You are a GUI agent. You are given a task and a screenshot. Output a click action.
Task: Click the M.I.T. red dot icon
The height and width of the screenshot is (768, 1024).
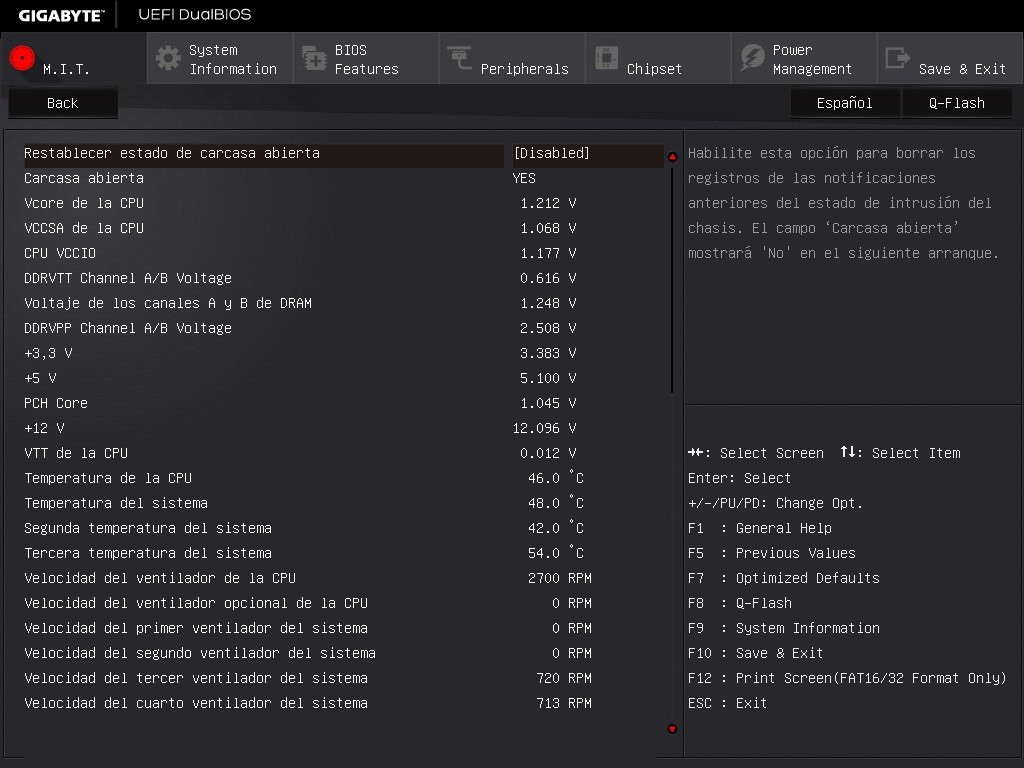(x=20, y=58)
